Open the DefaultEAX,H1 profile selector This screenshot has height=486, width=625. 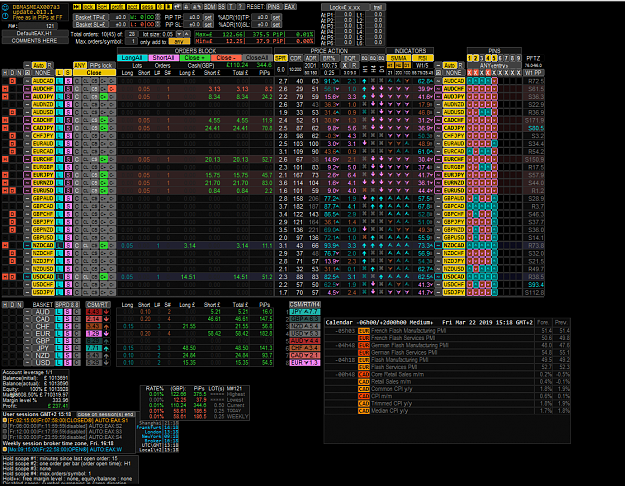click(x=34, y=34)
